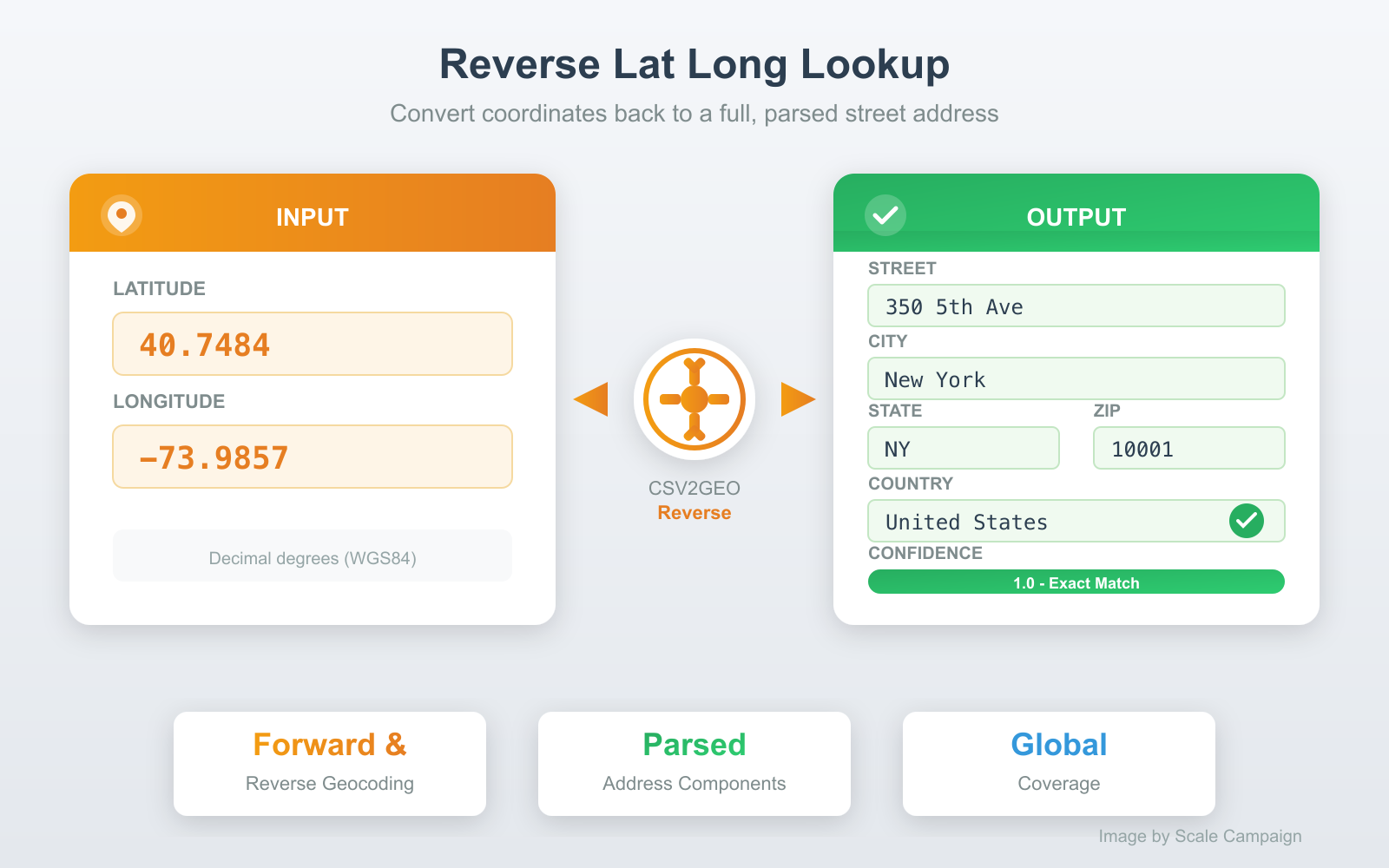Image resolution: width=1389 pixels, height=868 pixels.
Task: Click the INPUT header title
Action: [313, 217]
